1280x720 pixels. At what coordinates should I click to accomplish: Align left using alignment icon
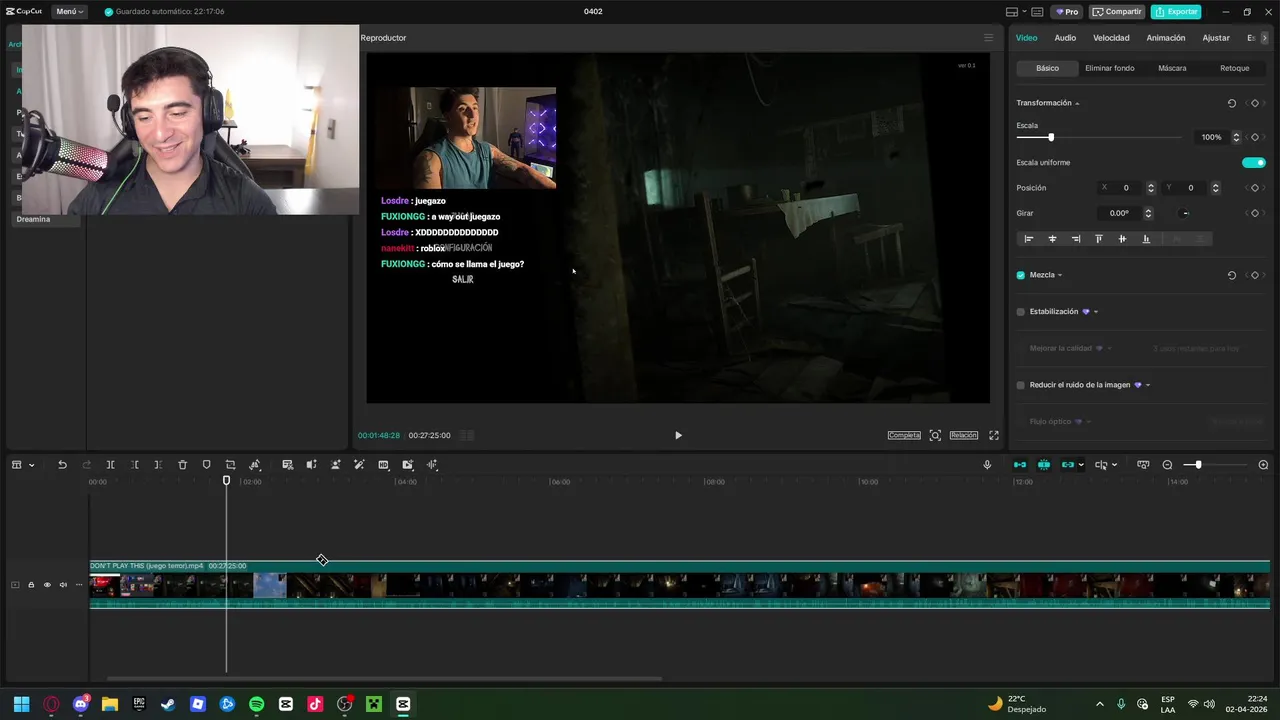pyautogui.click(x=1028, y=239)
